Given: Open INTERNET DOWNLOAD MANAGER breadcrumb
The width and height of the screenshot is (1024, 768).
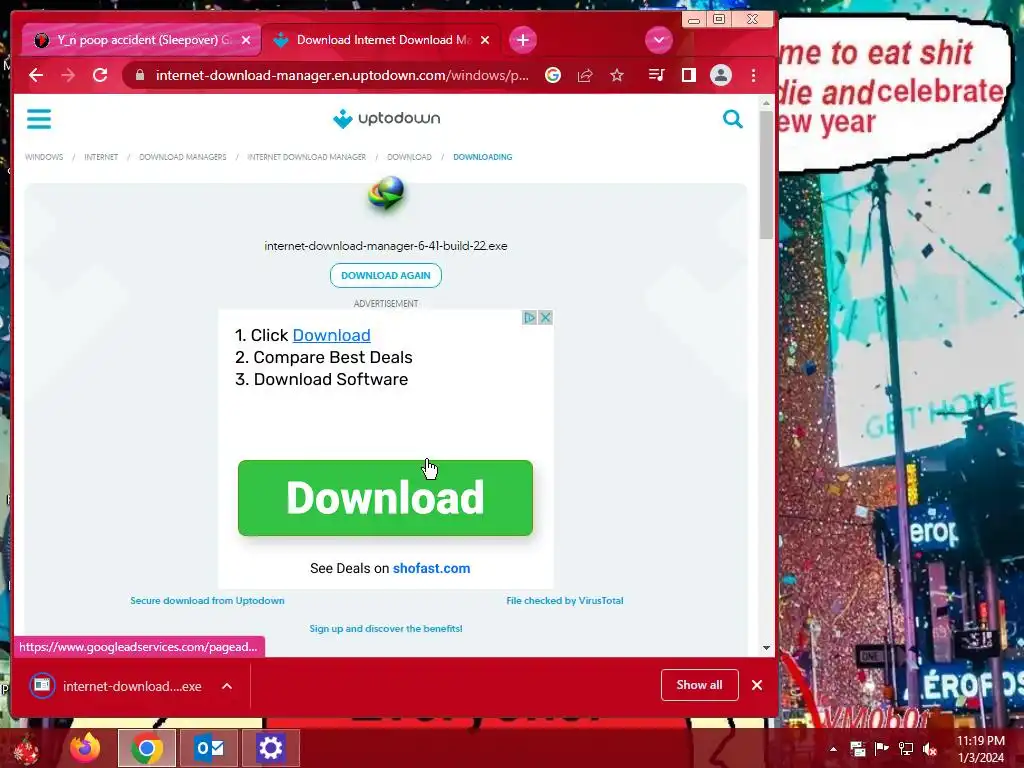Looking at the screenshot, I should 306,157.
